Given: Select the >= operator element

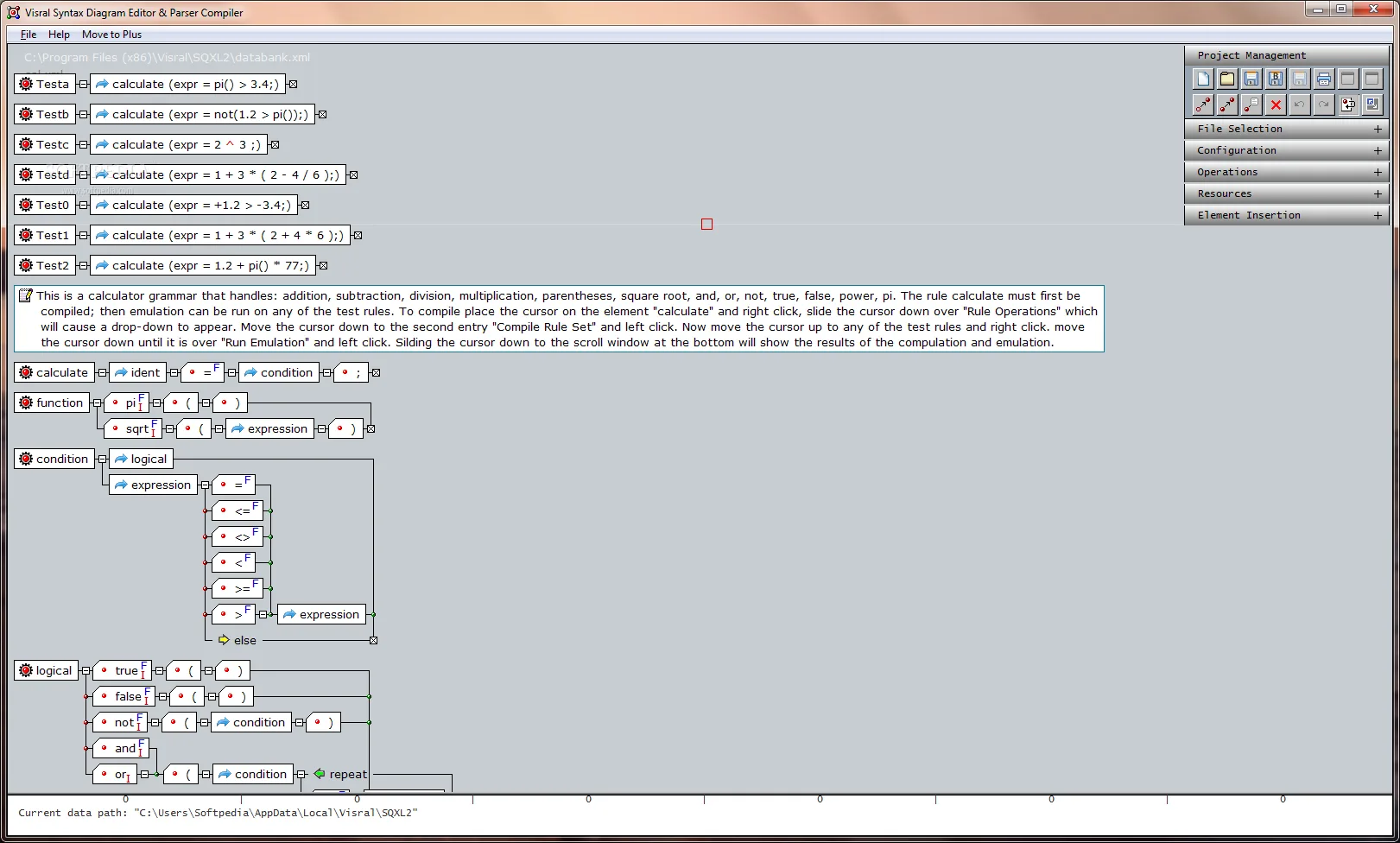Looking at the screenshot, I should pyautogui.click(x=237, y=588).
